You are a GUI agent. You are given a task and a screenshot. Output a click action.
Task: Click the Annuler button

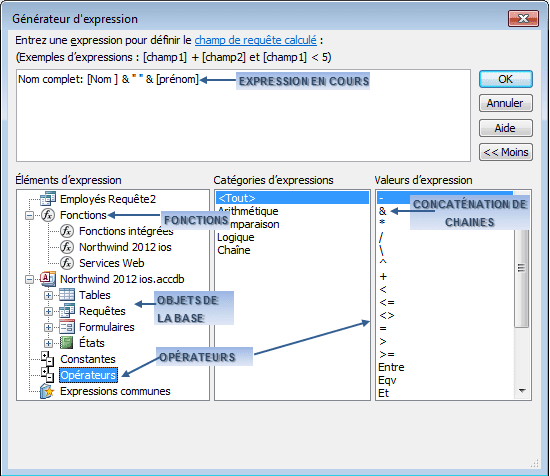pos(505,103)
